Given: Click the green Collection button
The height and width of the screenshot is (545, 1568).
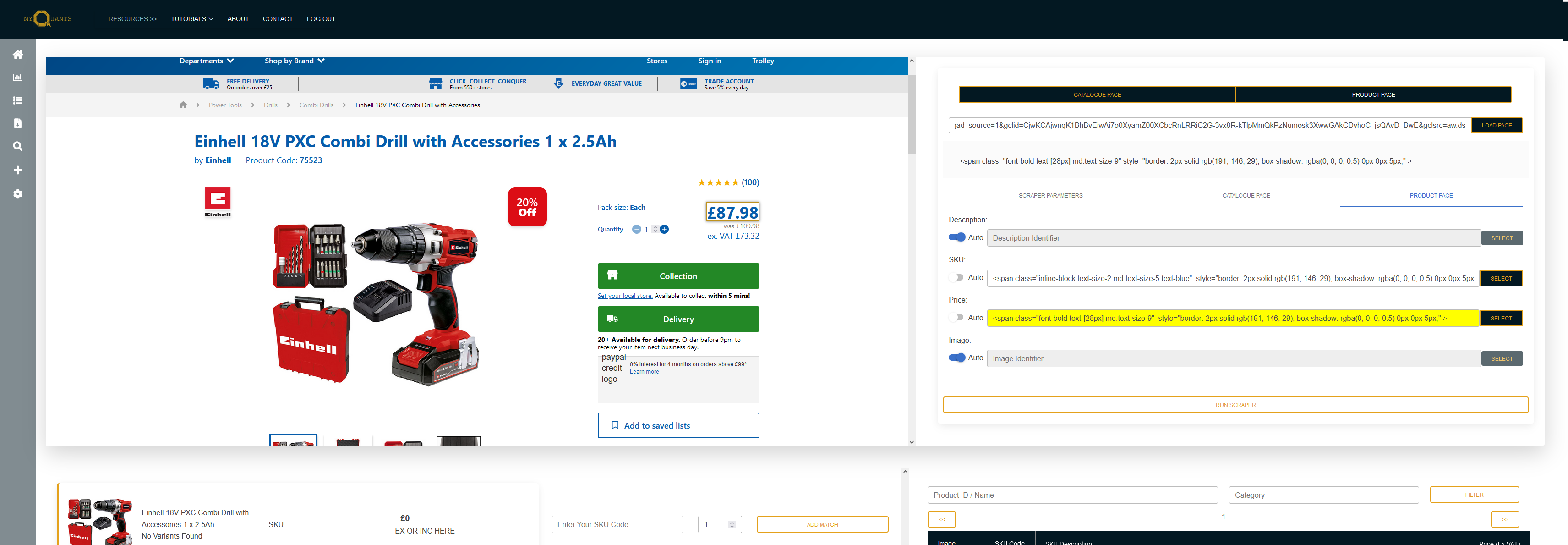Looking at the screenshot, I should point(678,276).
